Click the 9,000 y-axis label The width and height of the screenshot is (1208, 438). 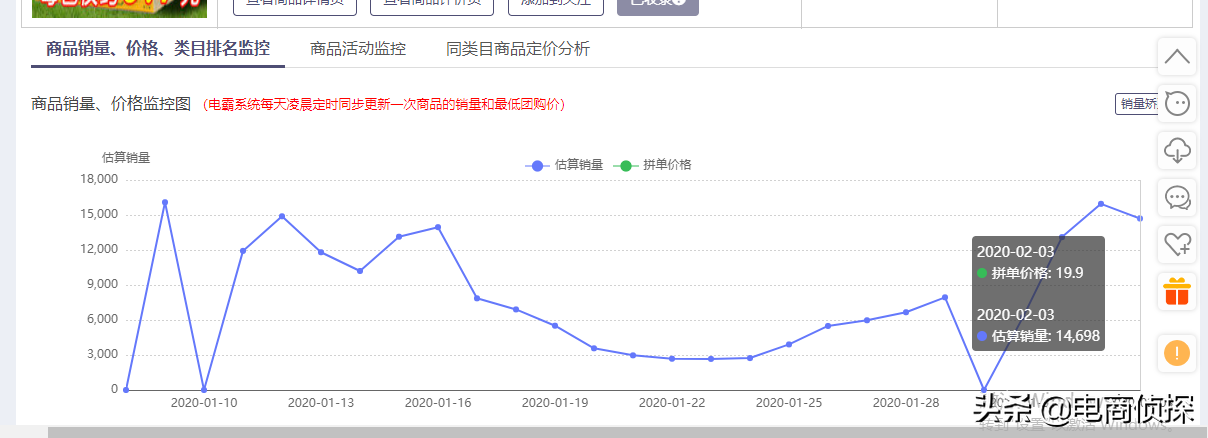pos(102,285)
